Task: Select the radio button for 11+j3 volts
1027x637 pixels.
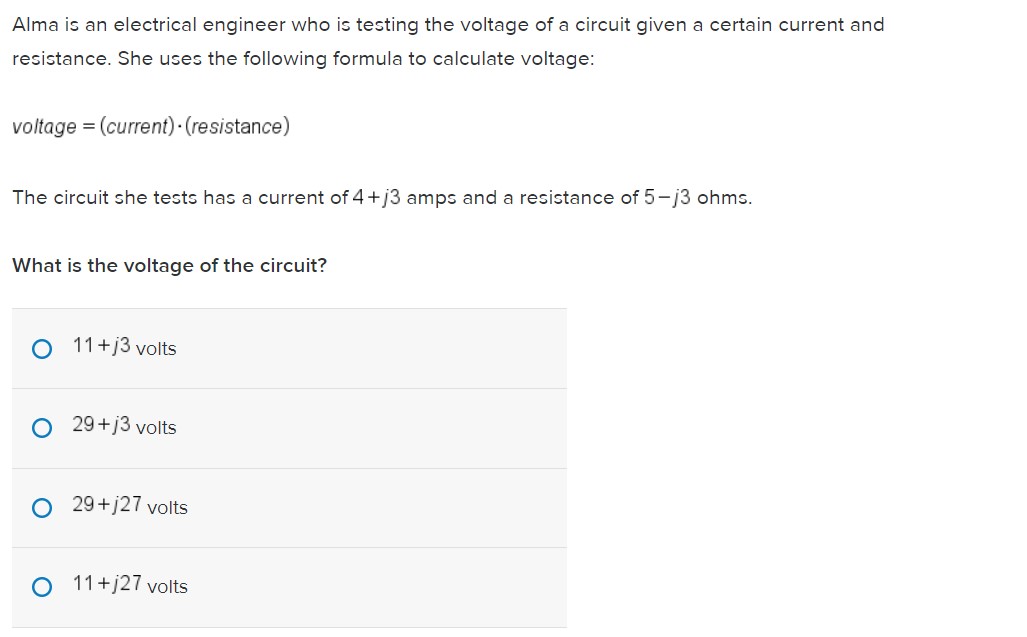Action: (42, 349)
